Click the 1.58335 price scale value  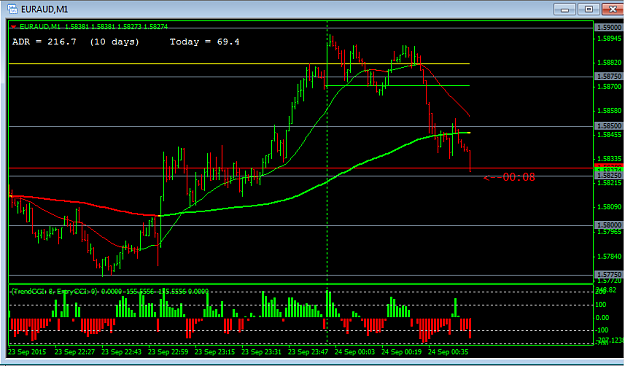click(609, 159)
